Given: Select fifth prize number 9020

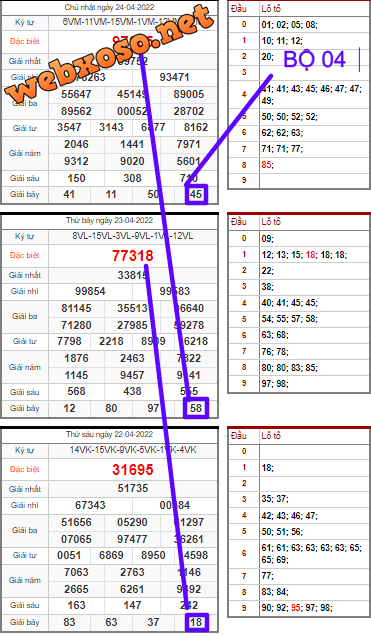Looking at the screenshot, I should click(132, 161).
